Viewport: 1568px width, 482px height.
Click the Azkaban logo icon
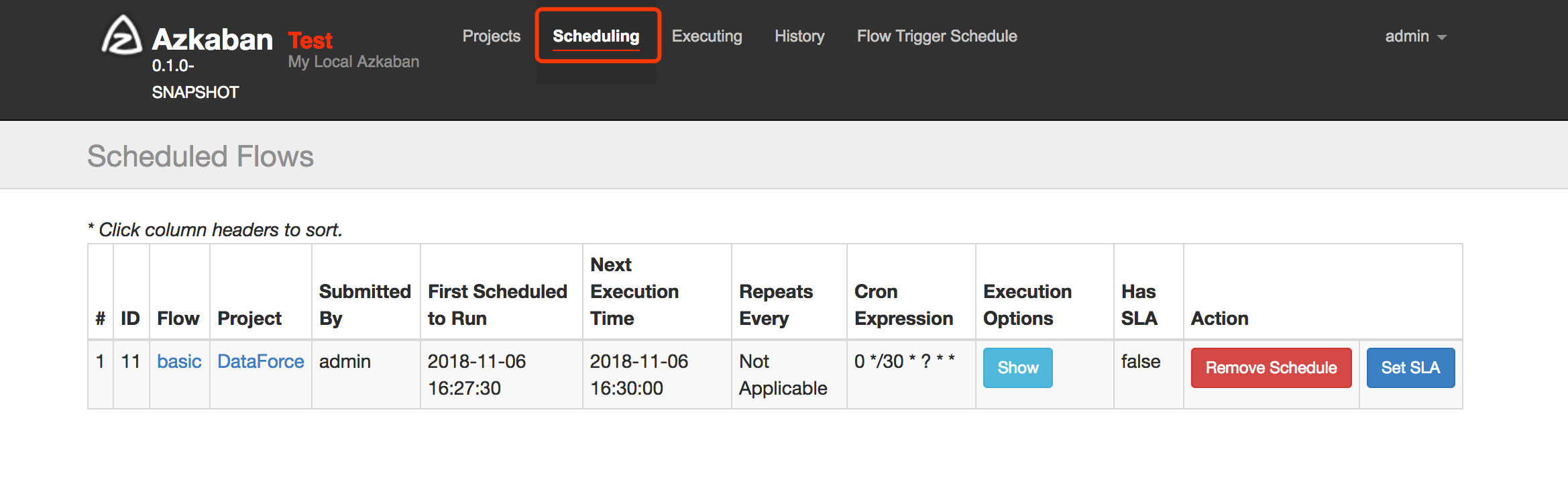(x=121, y=35)
